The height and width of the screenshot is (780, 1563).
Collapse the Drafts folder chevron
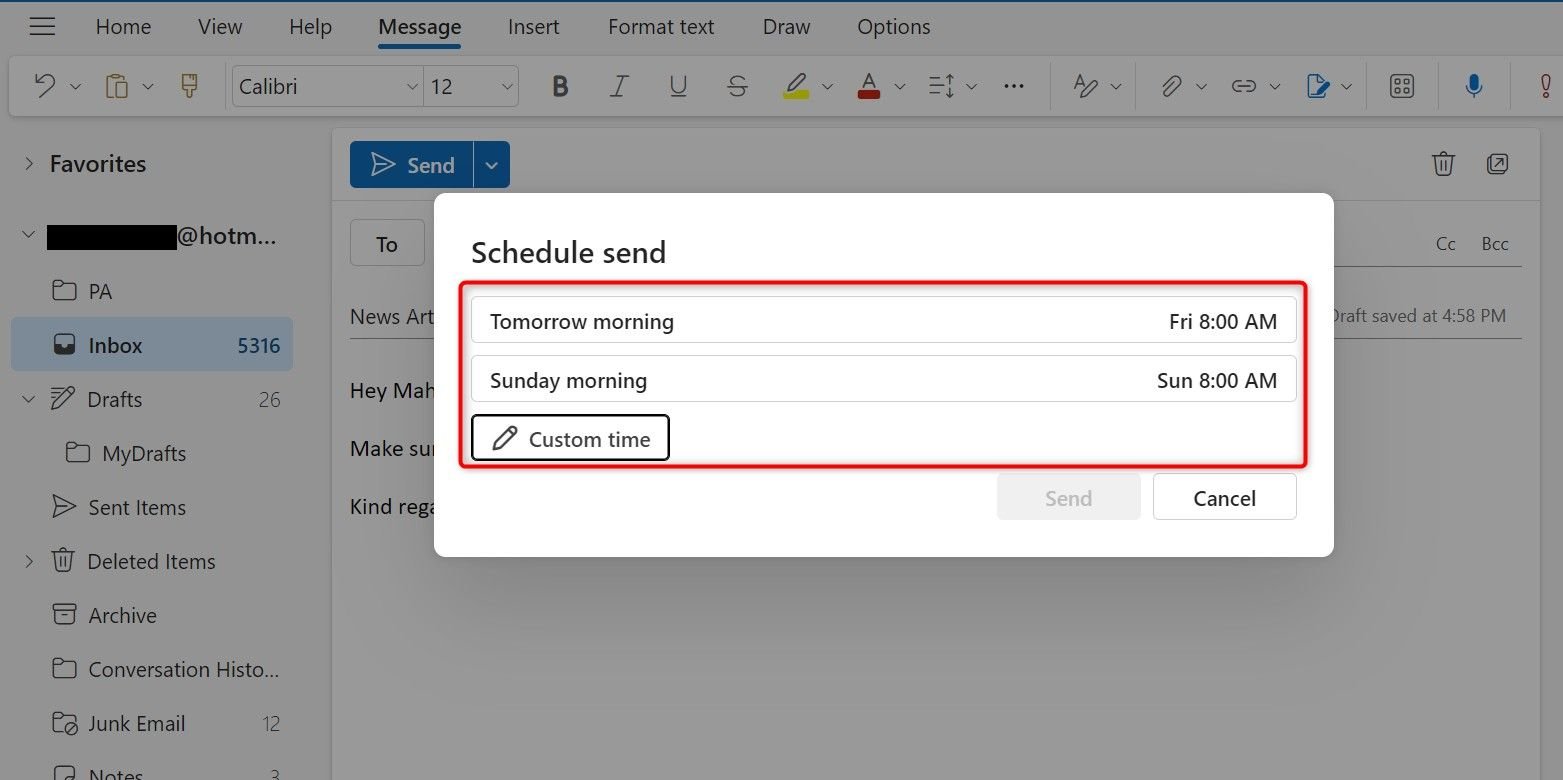click(x=29, y=399)
